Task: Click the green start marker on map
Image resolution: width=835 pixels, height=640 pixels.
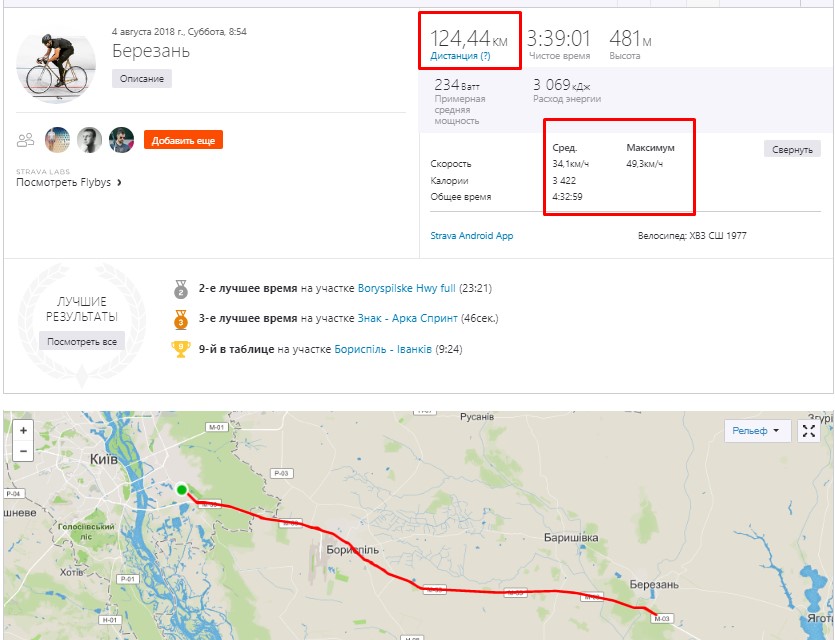Action: 182,490
